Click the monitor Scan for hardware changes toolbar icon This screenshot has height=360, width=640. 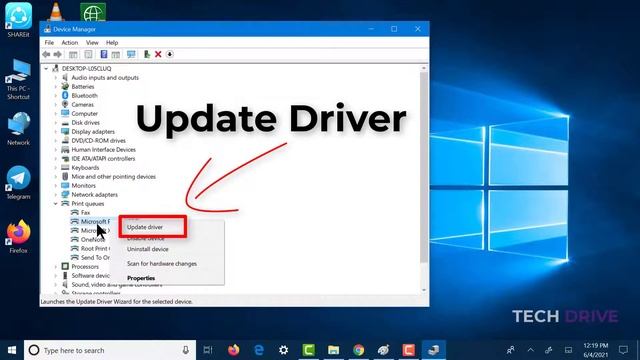[x=131, y=54]
